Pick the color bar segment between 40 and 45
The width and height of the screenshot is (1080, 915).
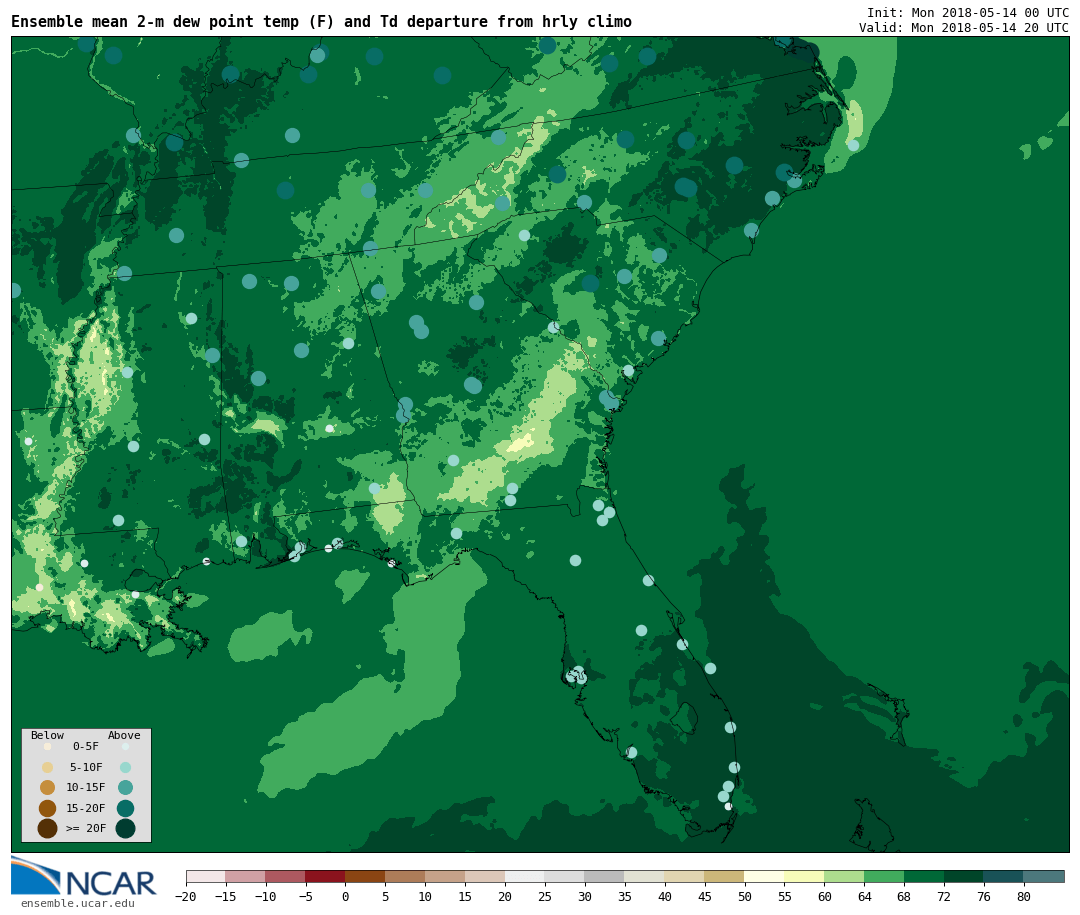click(685, 876)
